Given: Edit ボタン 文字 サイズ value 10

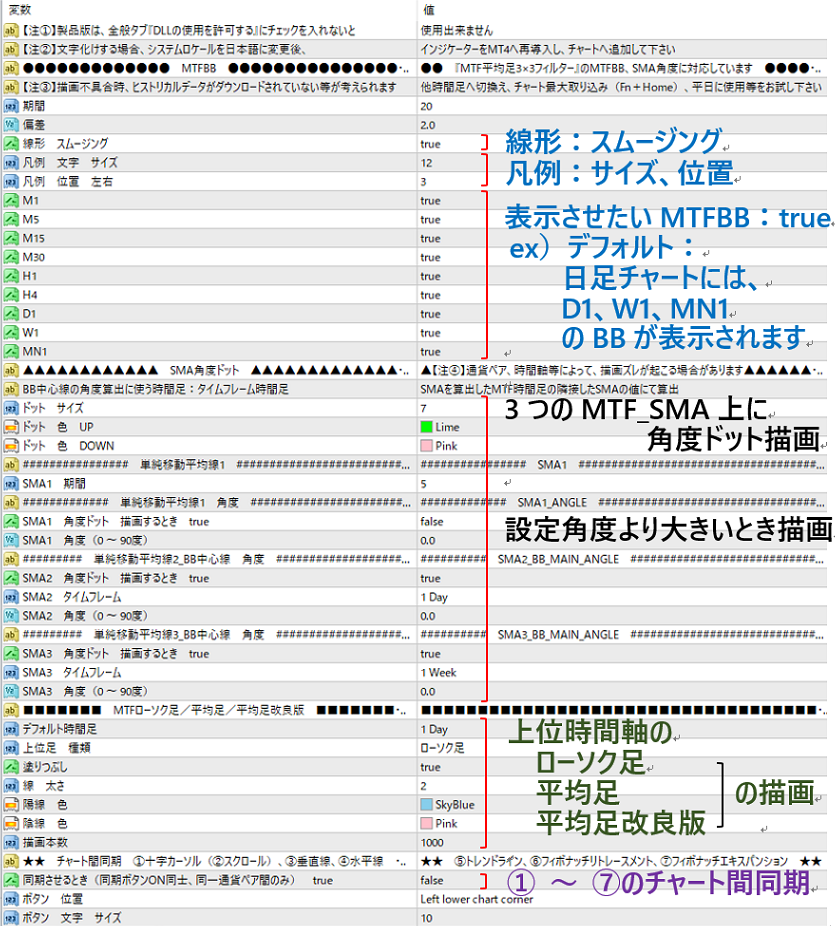Looking at the screenshot, I should point(426,918).
